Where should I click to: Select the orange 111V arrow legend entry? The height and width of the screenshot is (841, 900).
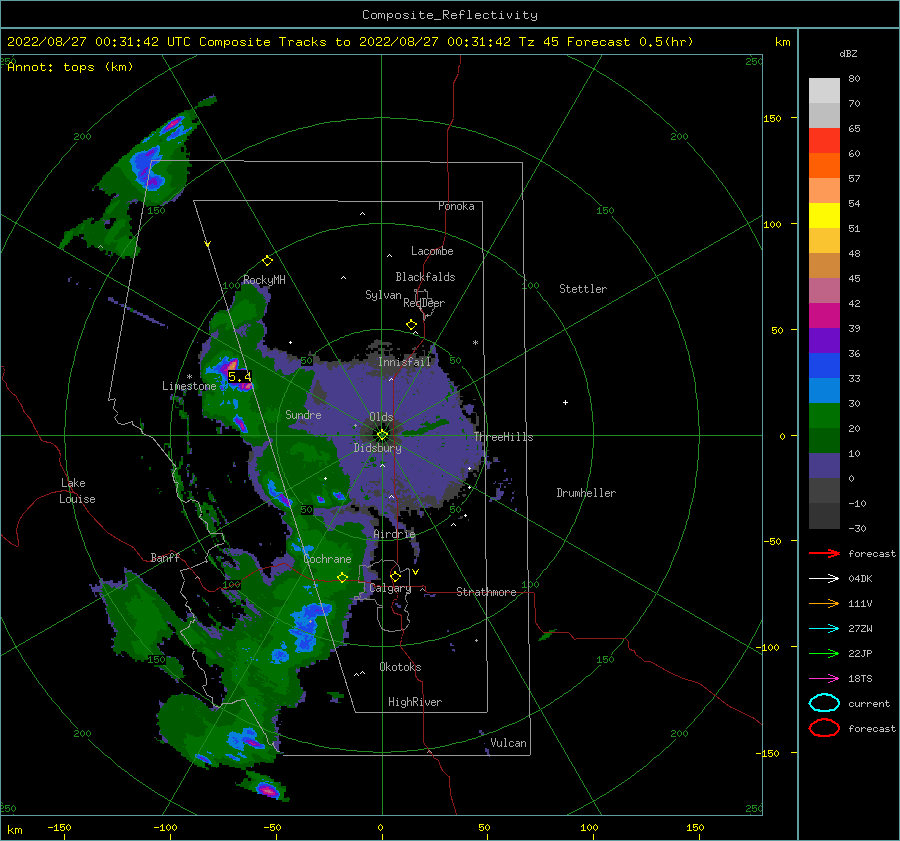coord(824,603)
